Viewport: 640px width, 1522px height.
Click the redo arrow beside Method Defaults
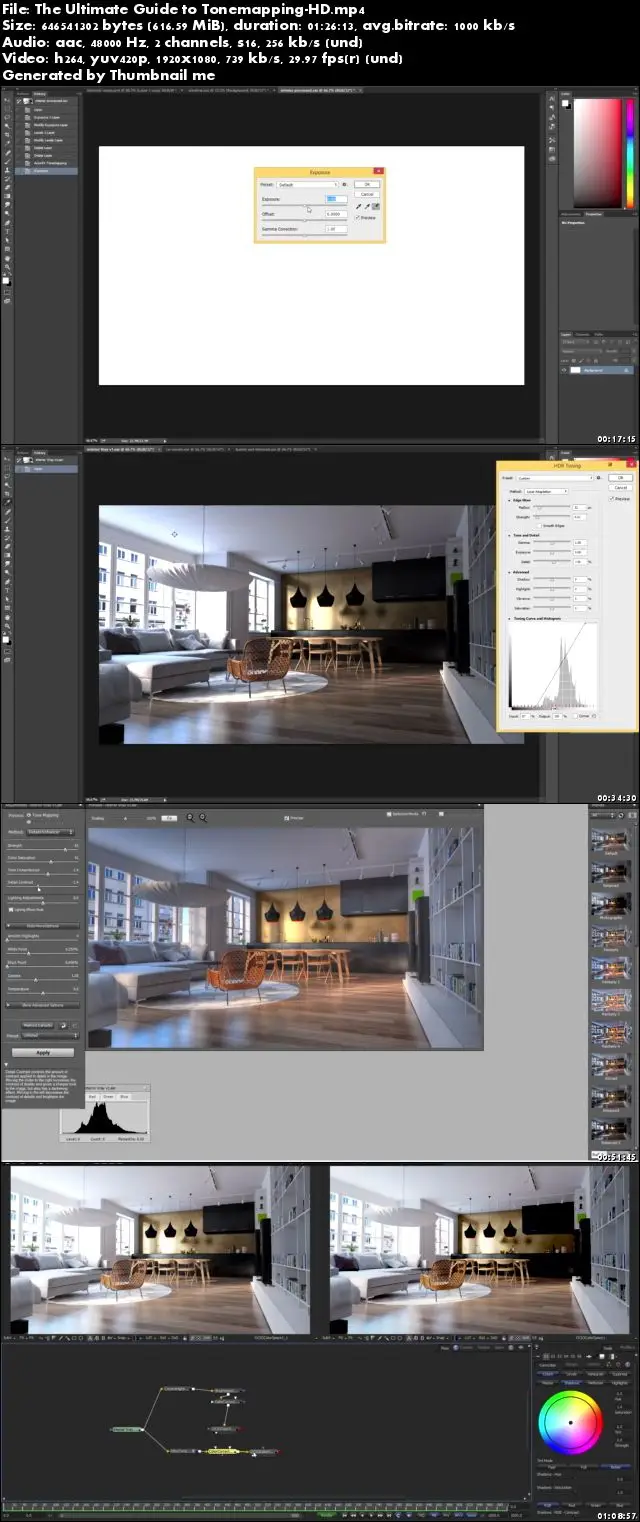[x=75, y=1026]
